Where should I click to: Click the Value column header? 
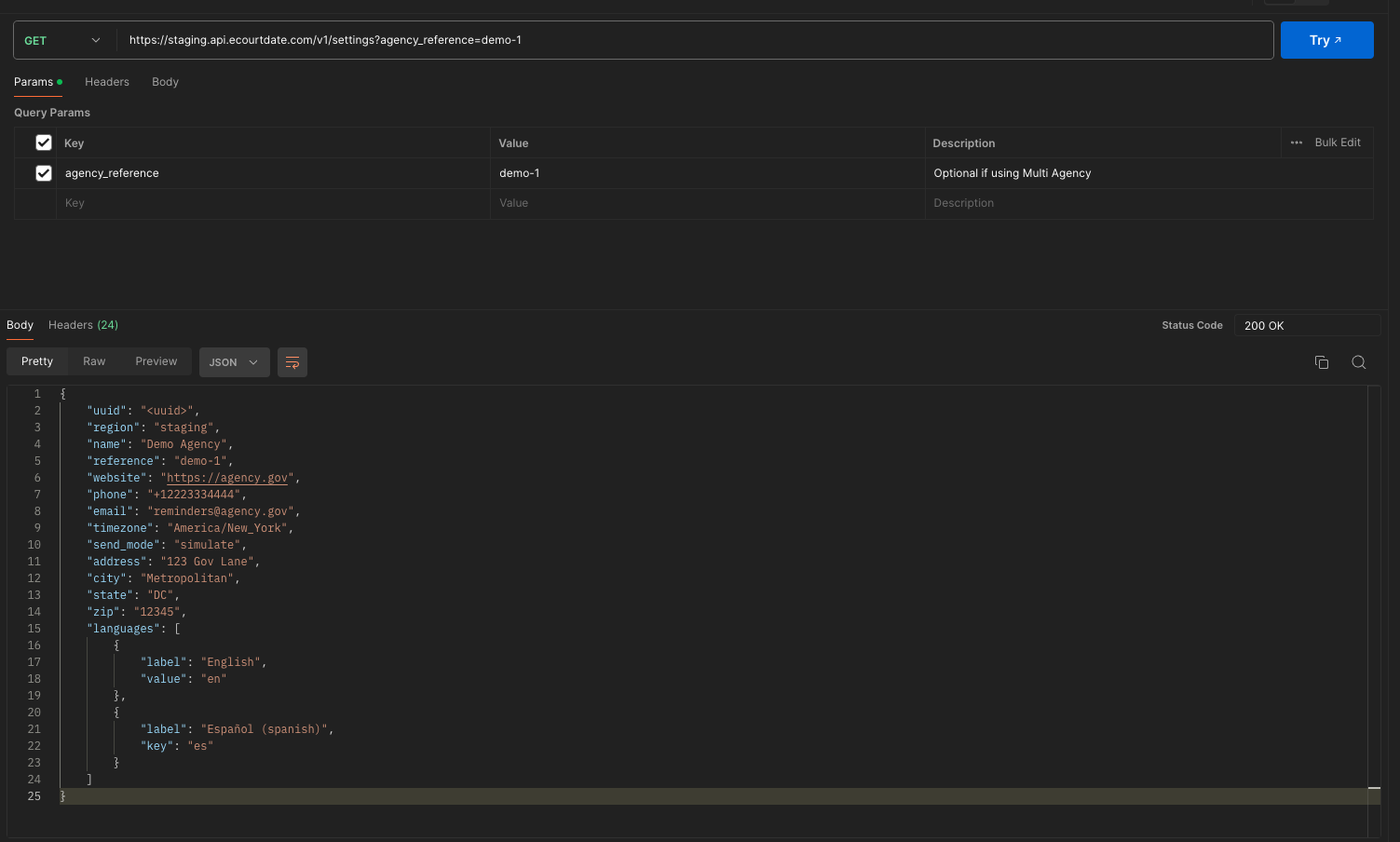[513, 143]
